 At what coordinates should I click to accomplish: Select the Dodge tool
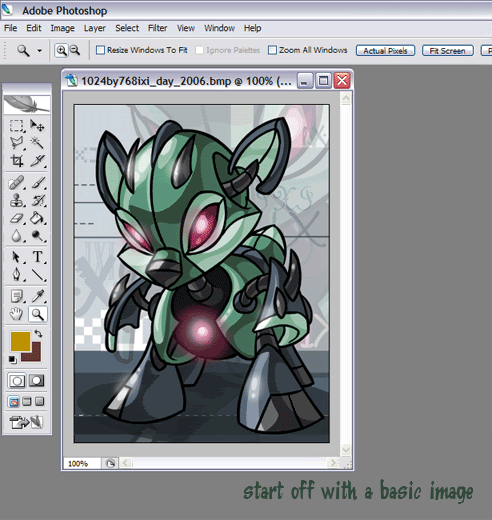click(37, 236)
